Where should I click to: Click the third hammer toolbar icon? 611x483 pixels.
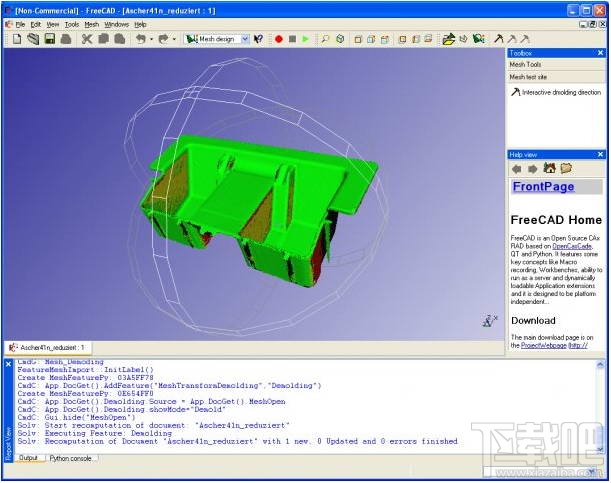525,39
